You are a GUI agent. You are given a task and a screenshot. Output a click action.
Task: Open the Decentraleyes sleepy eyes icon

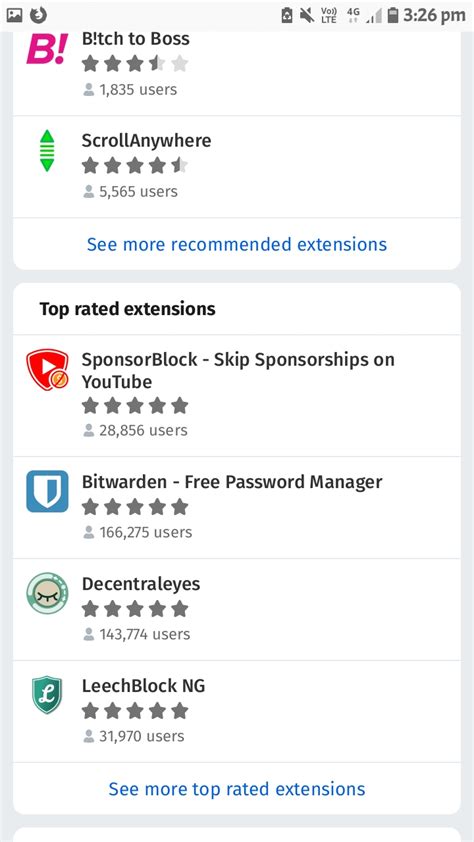point(47,593)
